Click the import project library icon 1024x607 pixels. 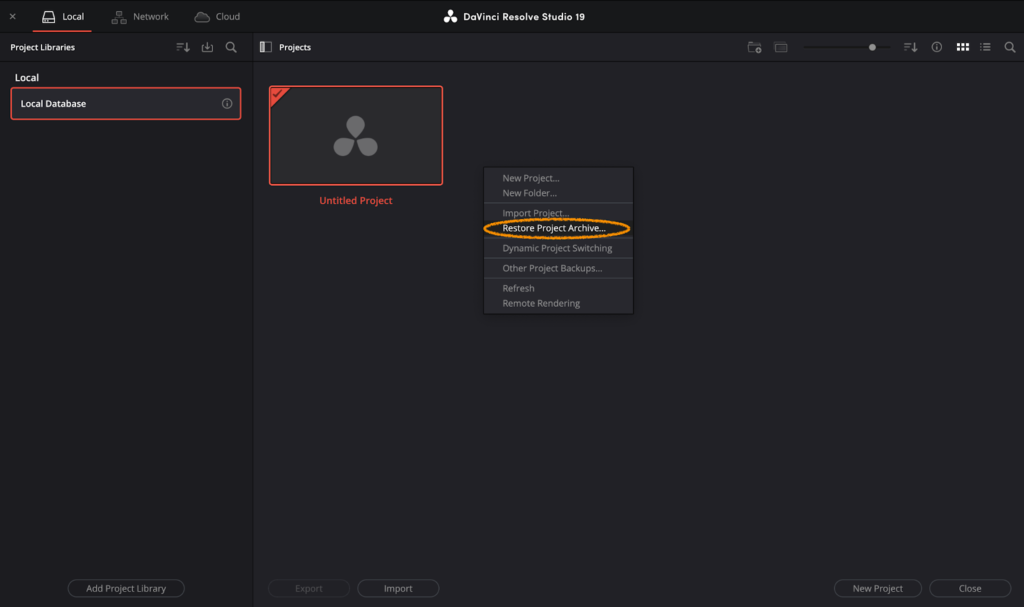pos(207,47)
